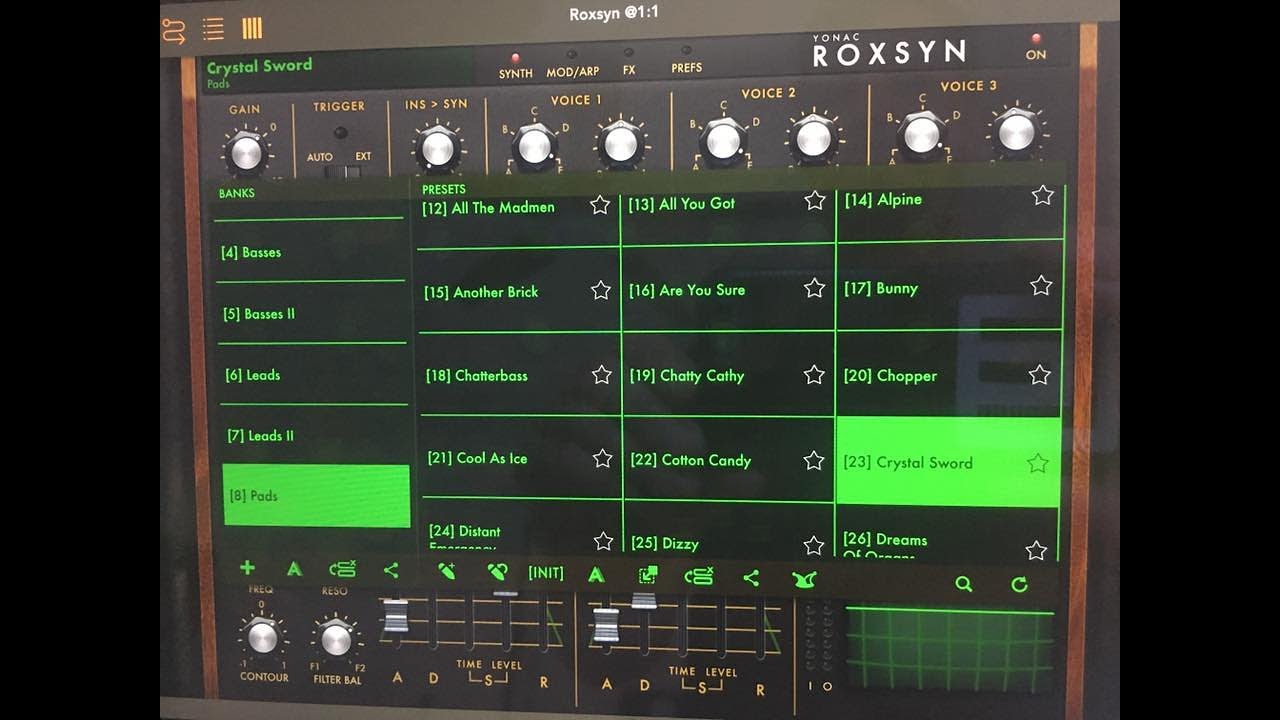Click the VOICE 3 waveform selector knob
1280x720 pixels.
922,134
